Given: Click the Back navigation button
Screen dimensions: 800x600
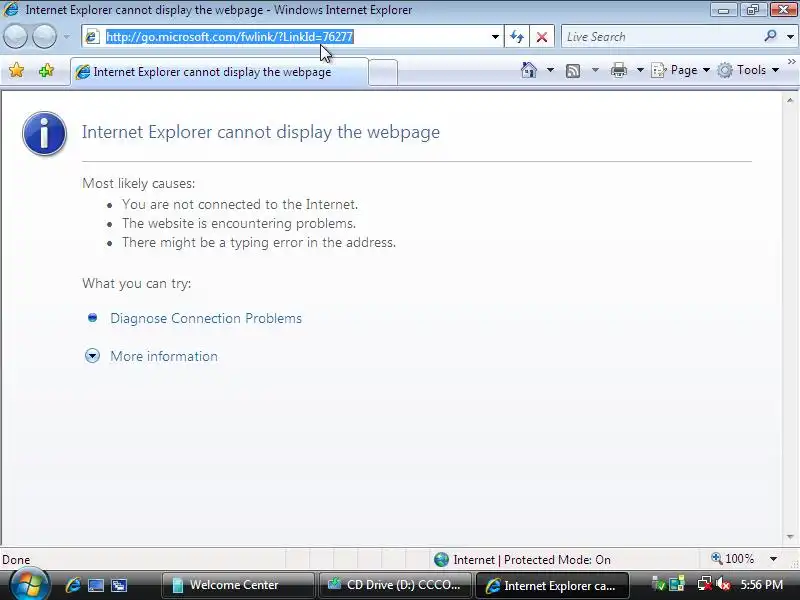Looking at the screenshot, I should tap(15, 37).
